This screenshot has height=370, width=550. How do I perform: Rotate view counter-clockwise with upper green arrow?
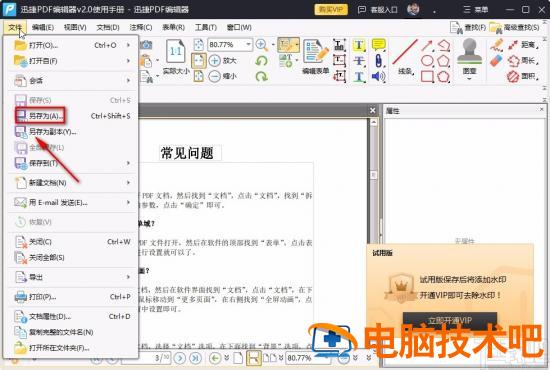[261, 60]
